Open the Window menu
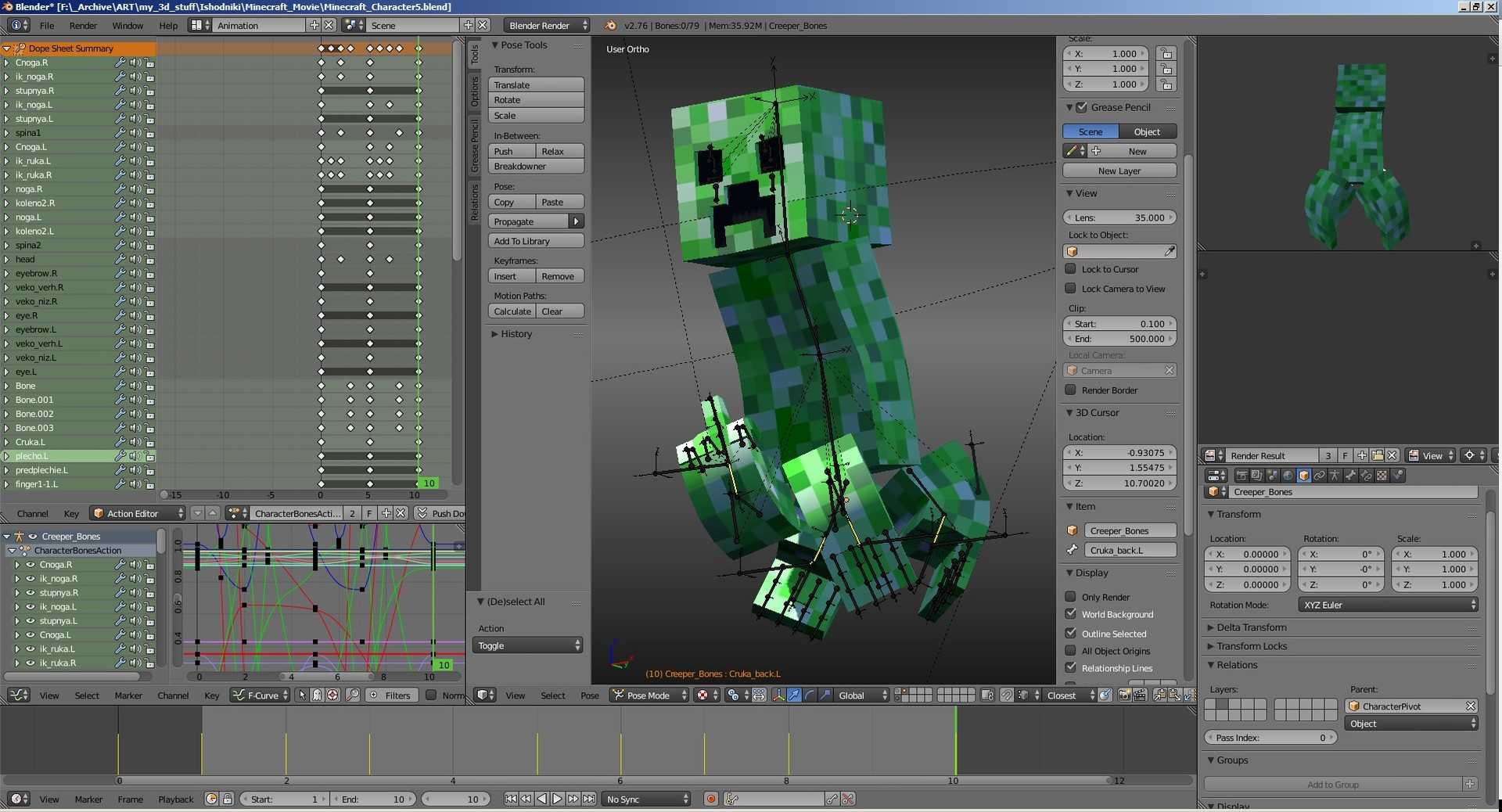Viewport: 1502px width, 812px height. point(128,26)
